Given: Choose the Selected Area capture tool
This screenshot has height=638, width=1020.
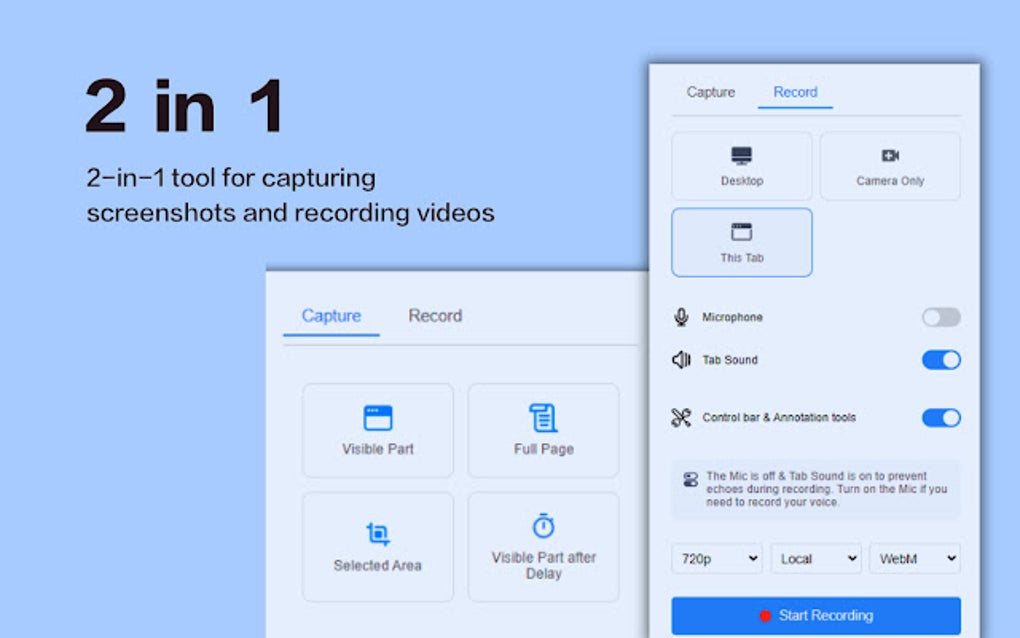Looking at the screenshot, I should click(377, 547).
